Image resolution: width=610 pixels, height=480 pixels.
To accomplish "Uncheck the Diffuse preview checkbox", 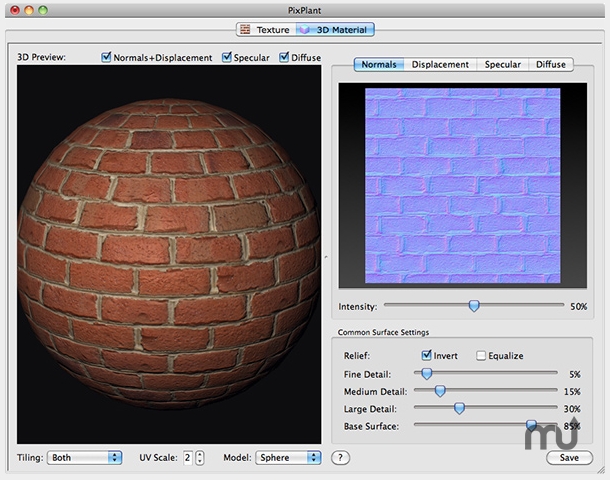I will coord(285,58).
